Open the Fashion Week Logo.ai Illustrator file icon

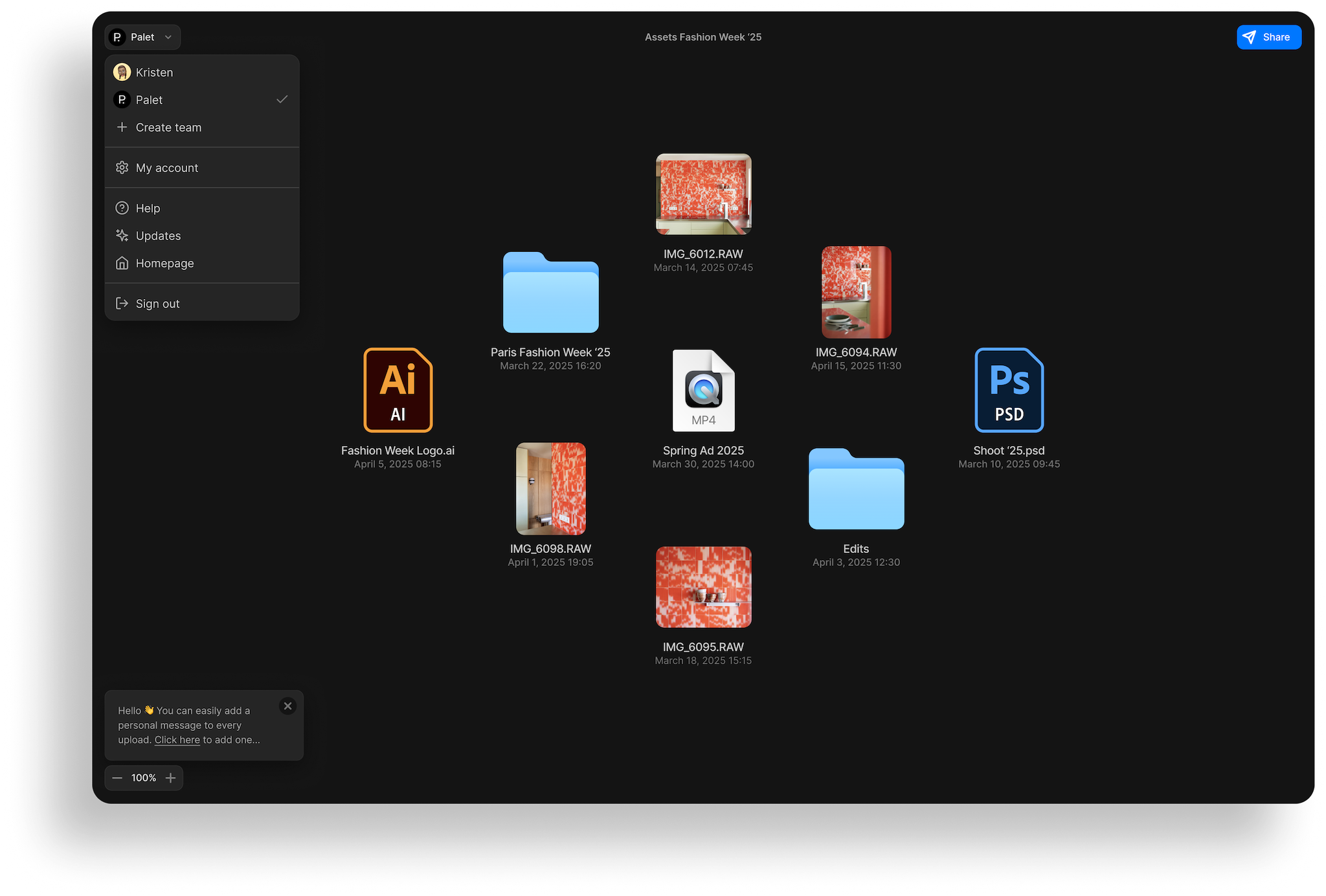coord(398,390)
